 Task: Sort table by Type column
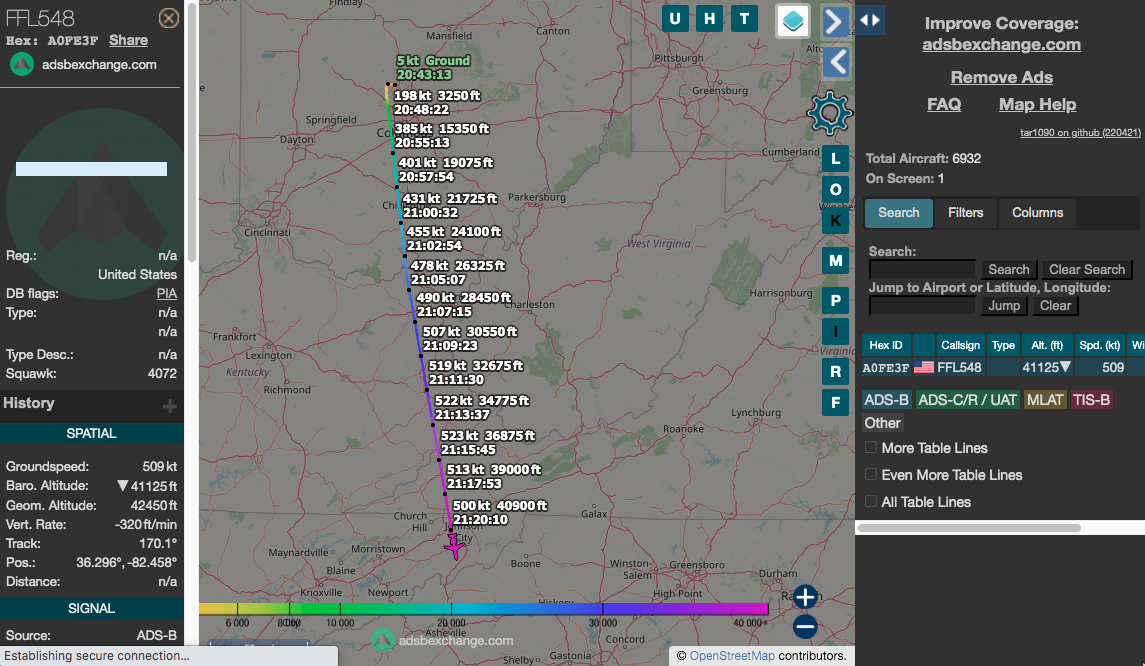coord(1003,345)
